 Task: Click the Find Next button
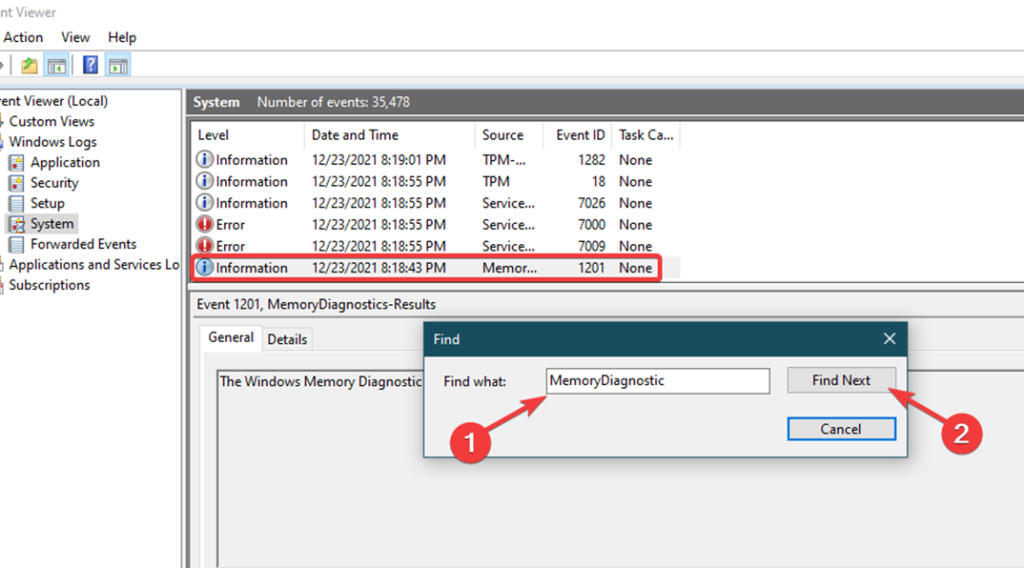click(x=841, y=380)
